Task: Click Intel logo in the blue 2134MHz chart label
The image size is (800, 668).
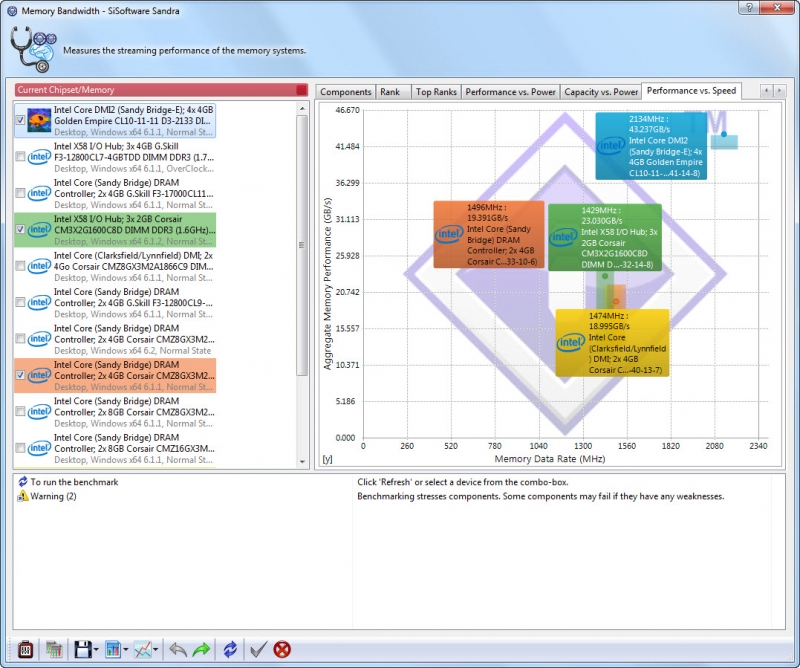Action: (x=611, y=145)
